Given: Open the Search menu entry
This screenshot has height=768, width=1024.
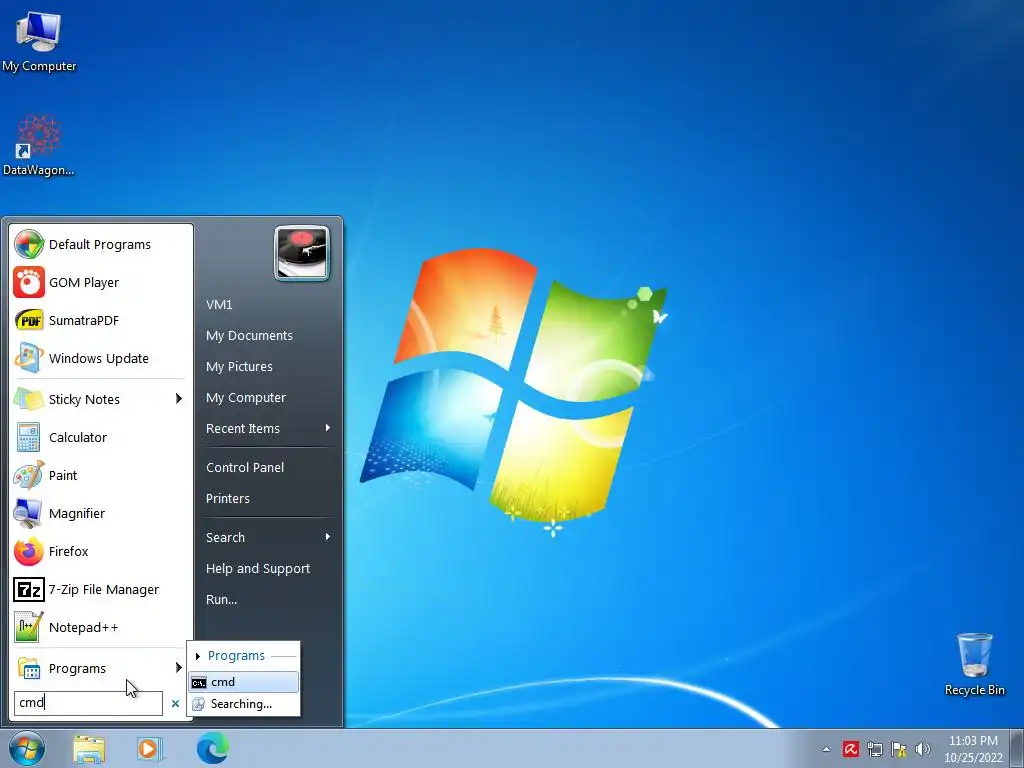Looking at the screenshot, I should tap(269, 537).
